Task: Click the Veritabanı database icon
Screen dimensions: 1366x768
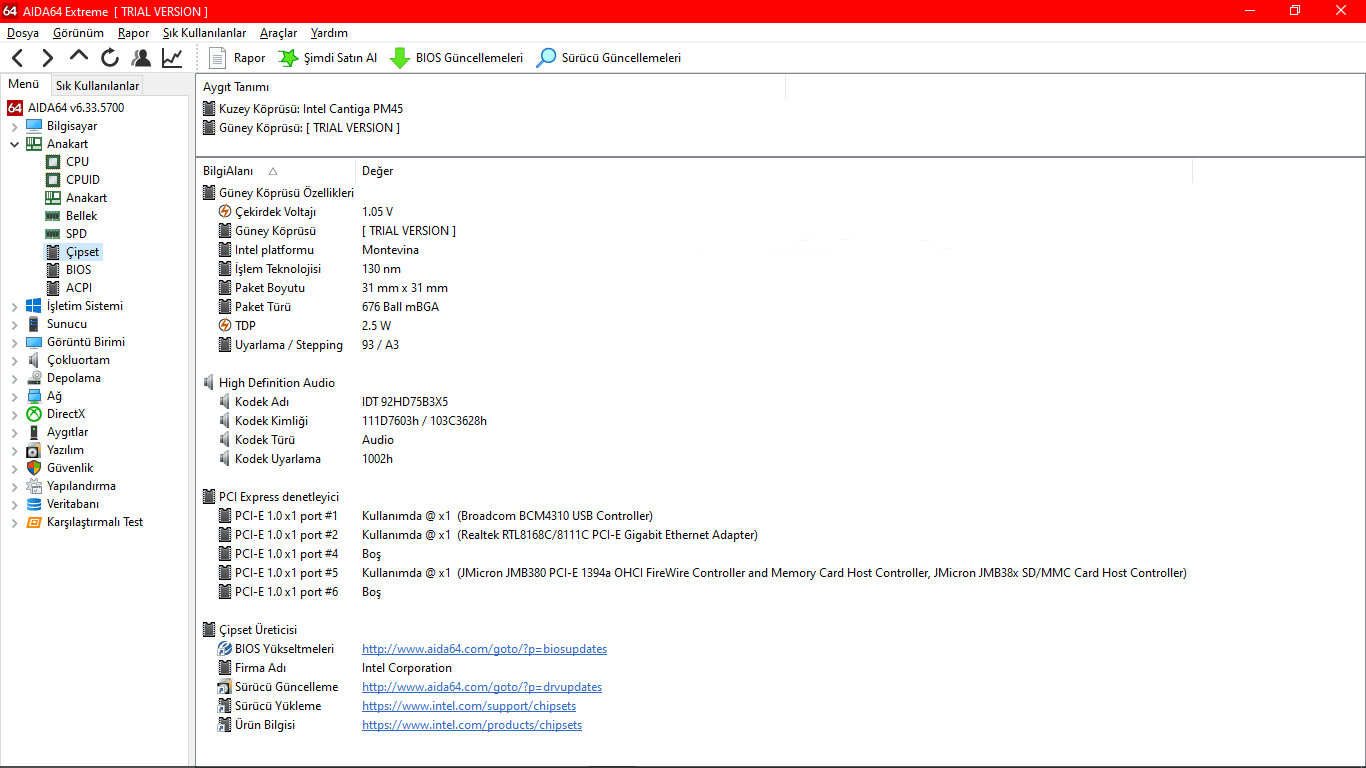Action: click(x=34, y=504)
